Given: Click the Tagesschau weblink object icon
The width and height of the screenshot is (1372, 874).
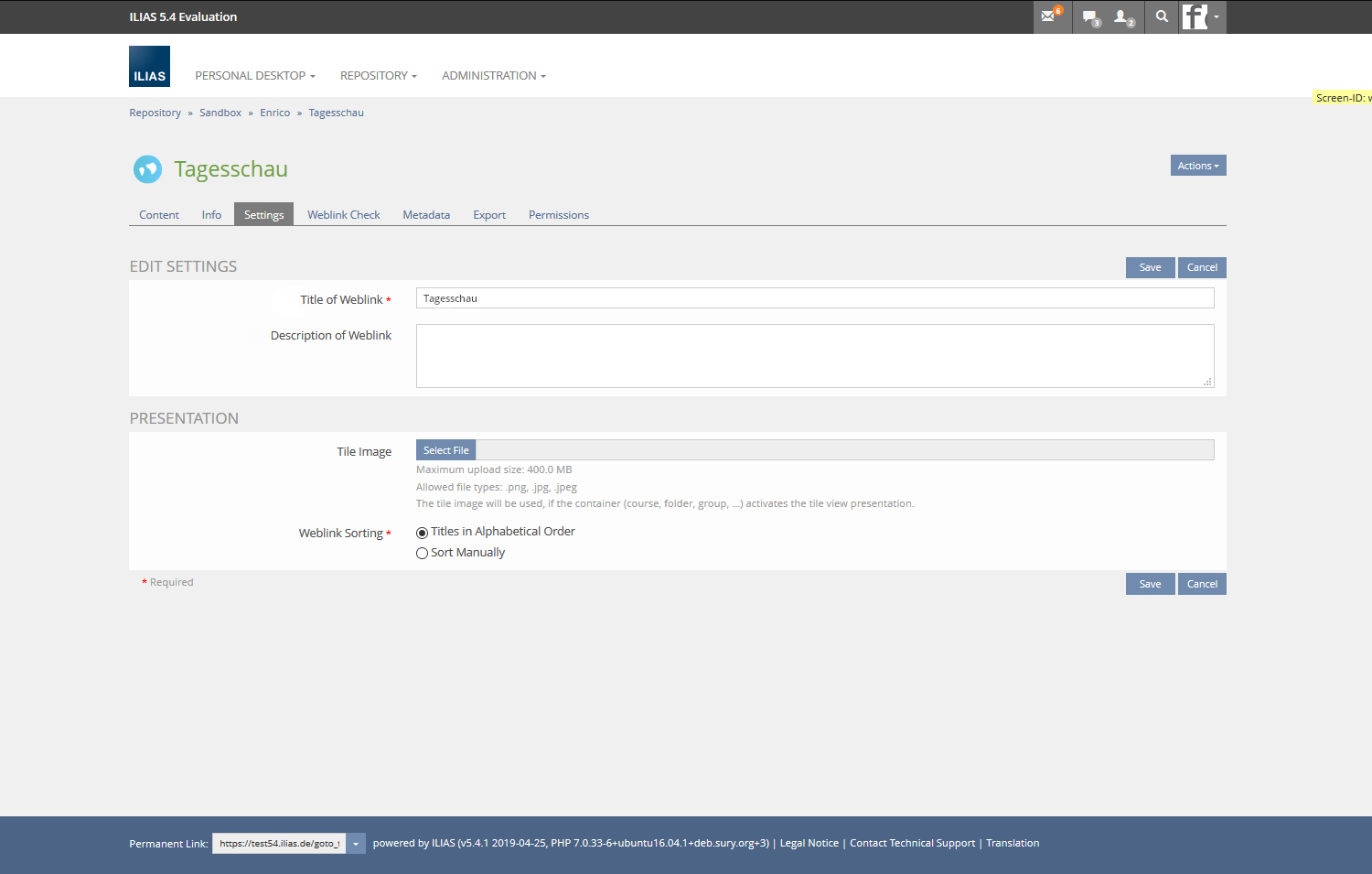Looking at the screenshot, I should tap(147, 169).
